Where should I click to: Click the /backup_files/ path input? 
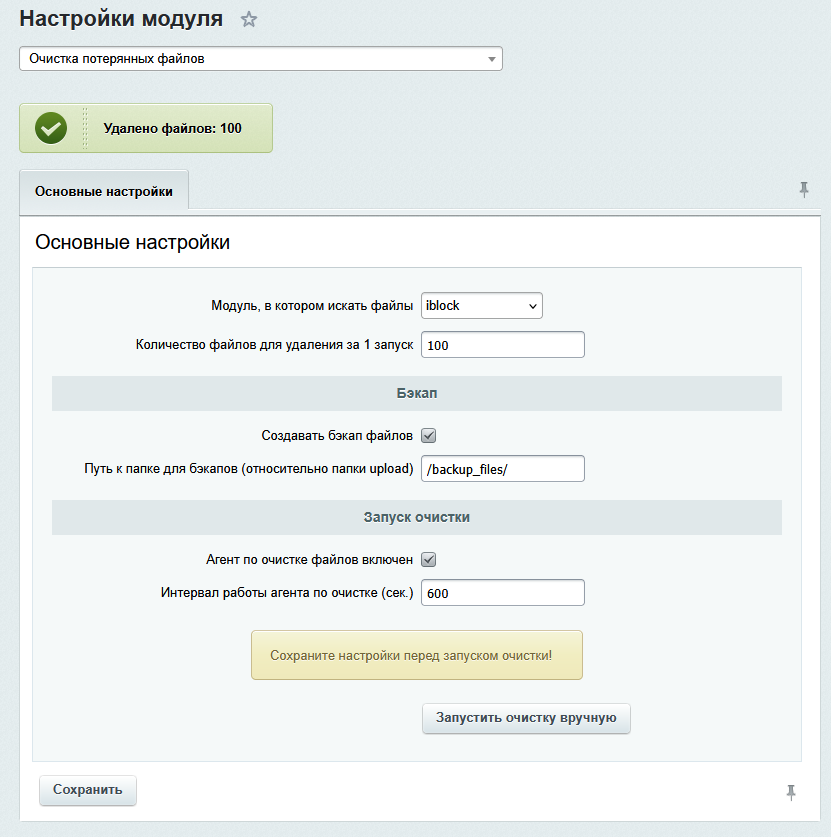(x=503, y=469)
